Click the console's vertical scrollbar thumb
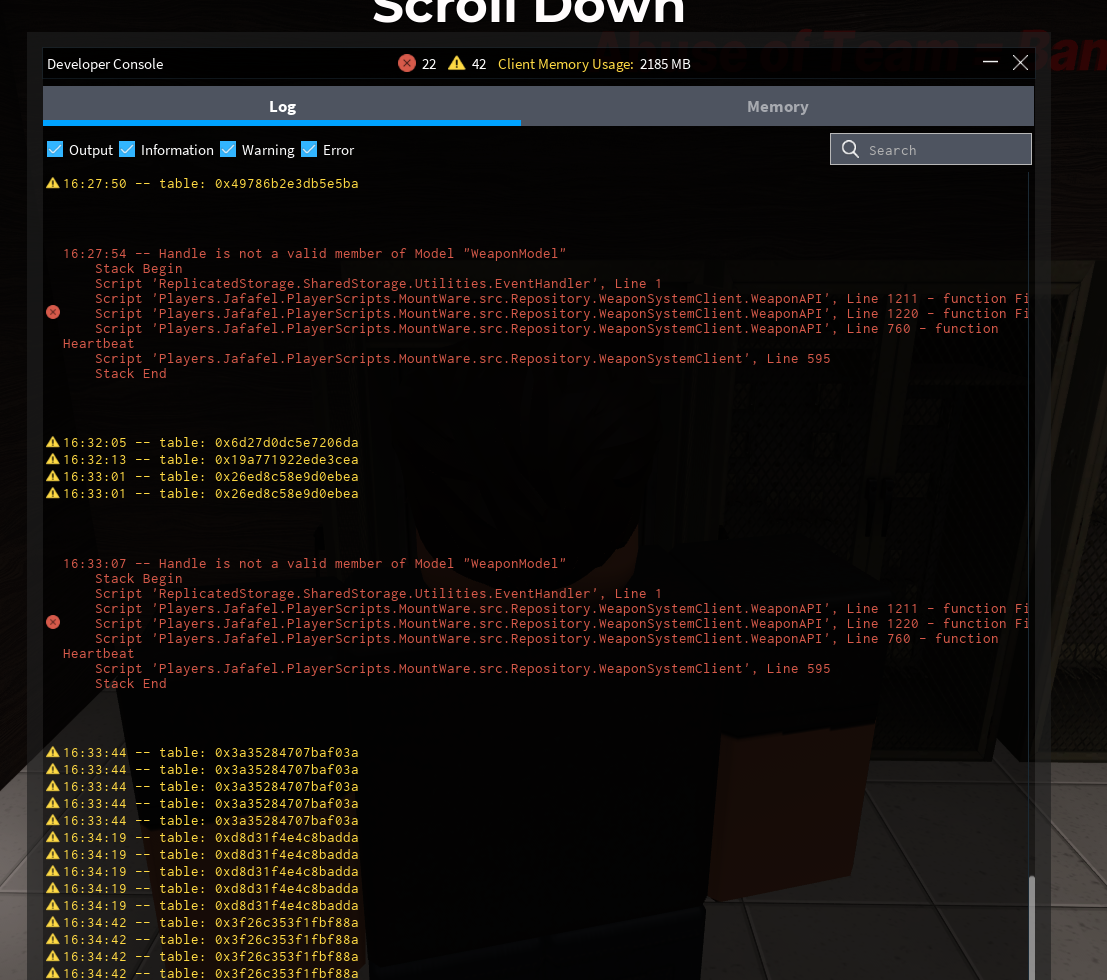This screenshot has width=1107, height=980. click(1031, 925)
